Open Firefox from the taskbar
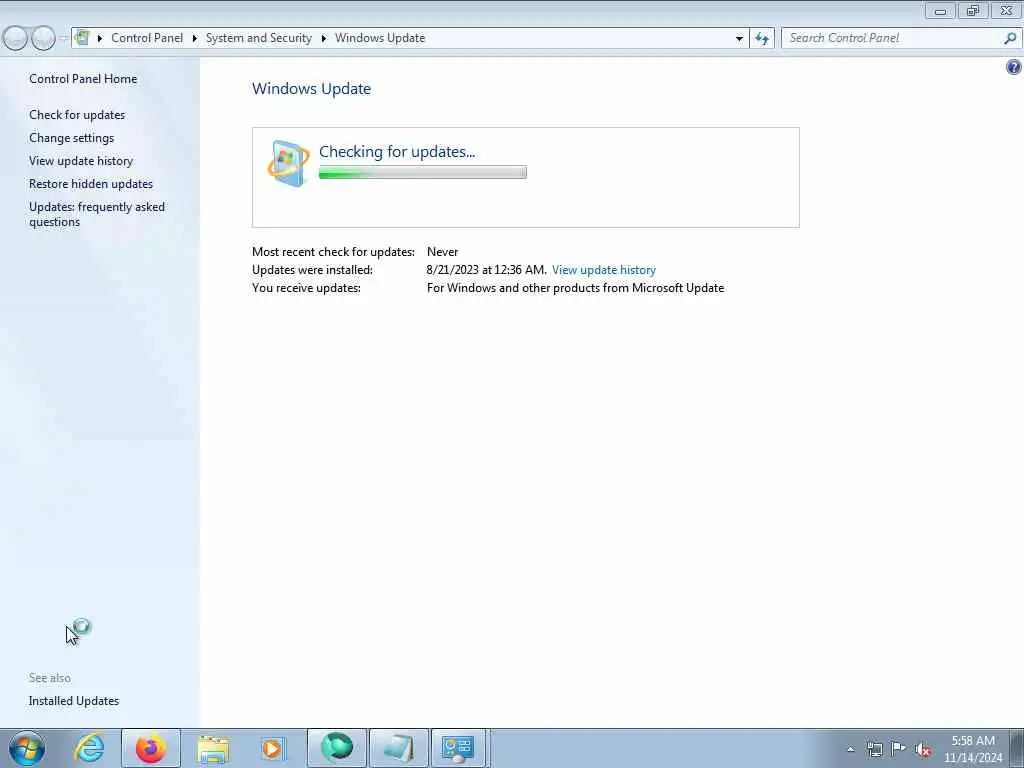Viewport: 1024px width, 768px height. (151, 748)
